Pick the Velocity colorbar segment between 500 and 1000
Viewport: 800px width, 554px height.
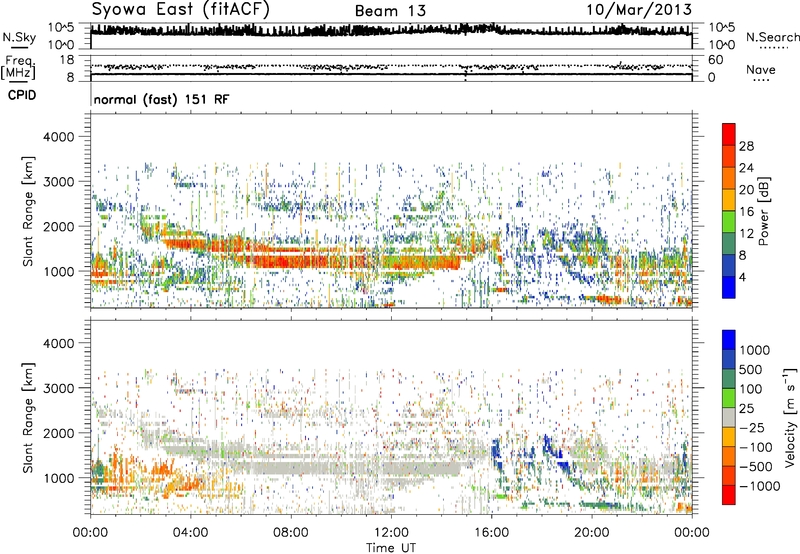coord(729,360)
